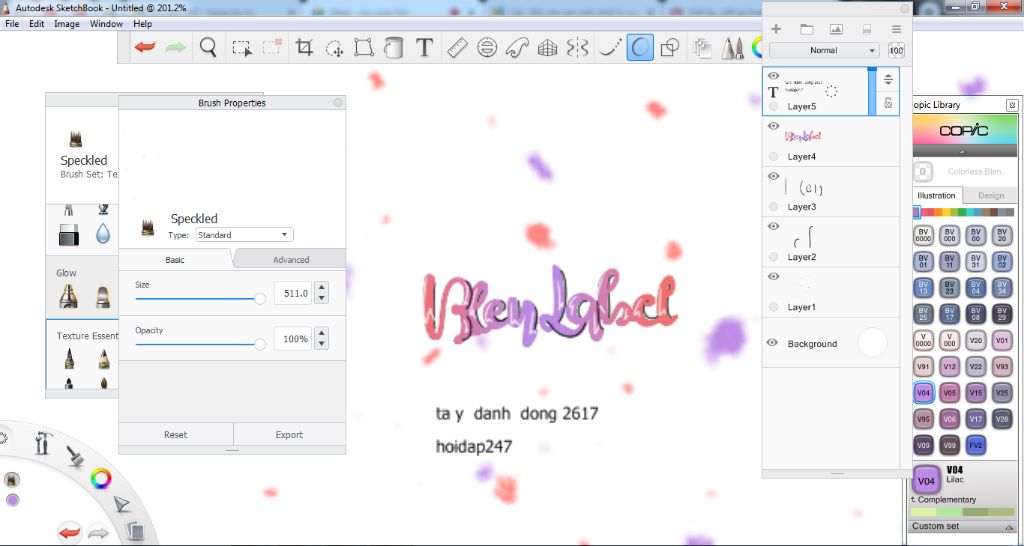1024x546 pixels.
Task: Open the layer panel hamburger menu
Action: pyautogui.click(x=896, y=29)
